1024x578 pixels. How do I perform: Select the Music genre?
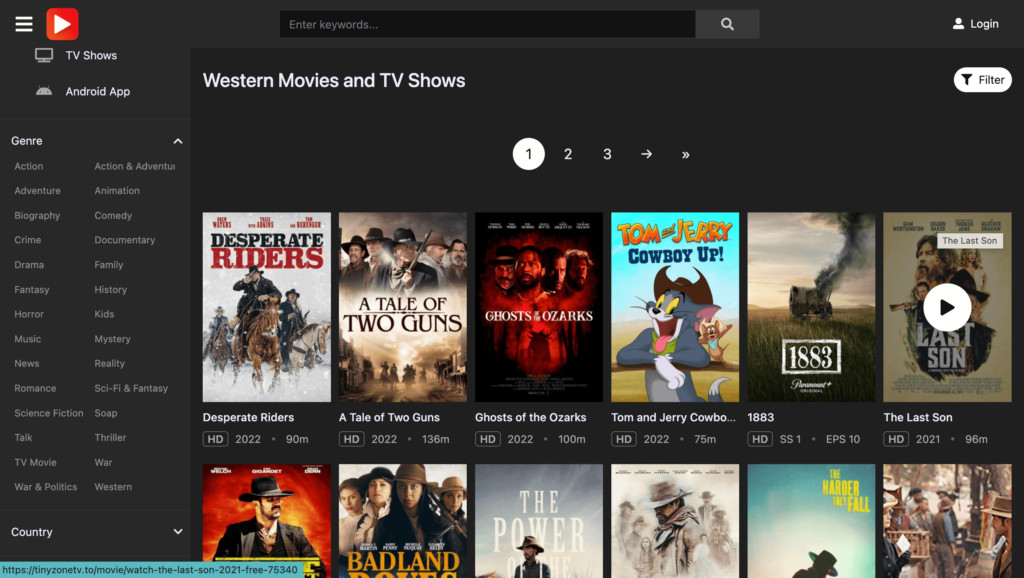tap(27, 338)
